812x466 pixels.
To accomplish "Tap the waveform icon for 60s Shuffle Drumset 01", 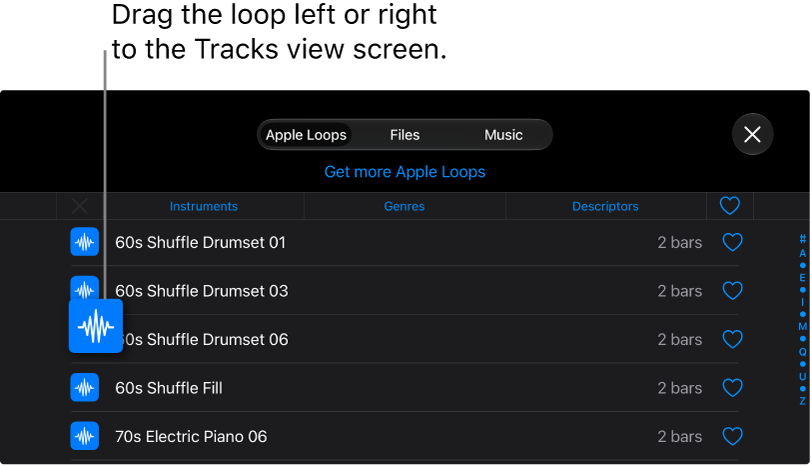I will tap(84, 242).
